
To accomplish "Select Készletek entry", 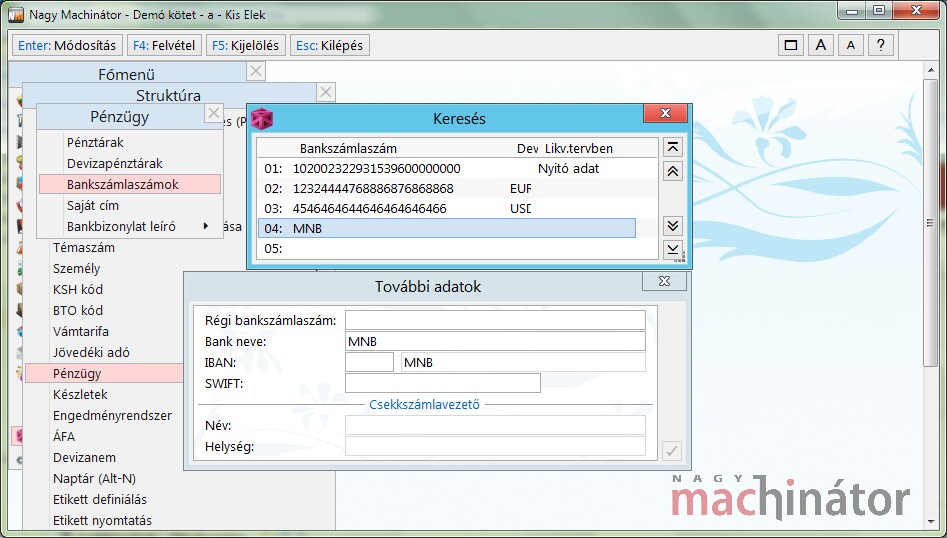I will pos(80,394).
